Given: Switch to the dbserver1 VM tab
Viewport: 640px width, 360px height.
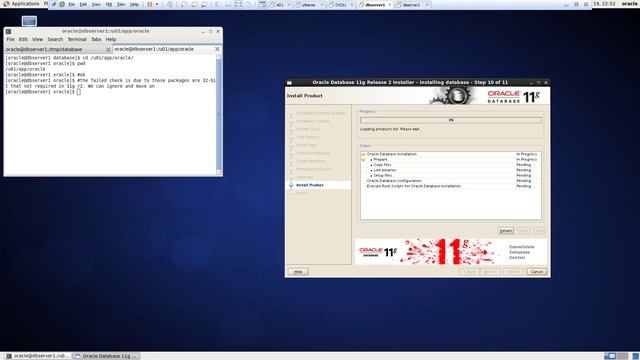Looking at the screenshot, I should [x=375, y=5].
